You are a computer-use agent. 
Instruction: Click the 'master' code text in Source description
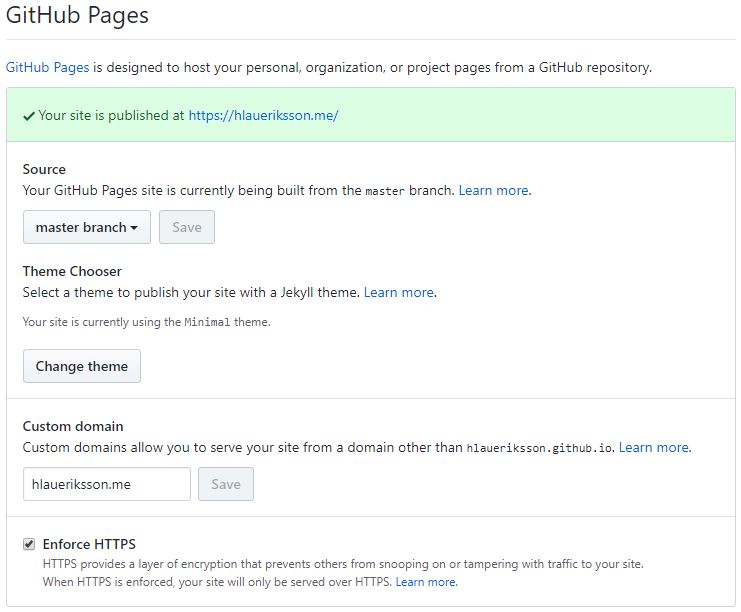385,191
